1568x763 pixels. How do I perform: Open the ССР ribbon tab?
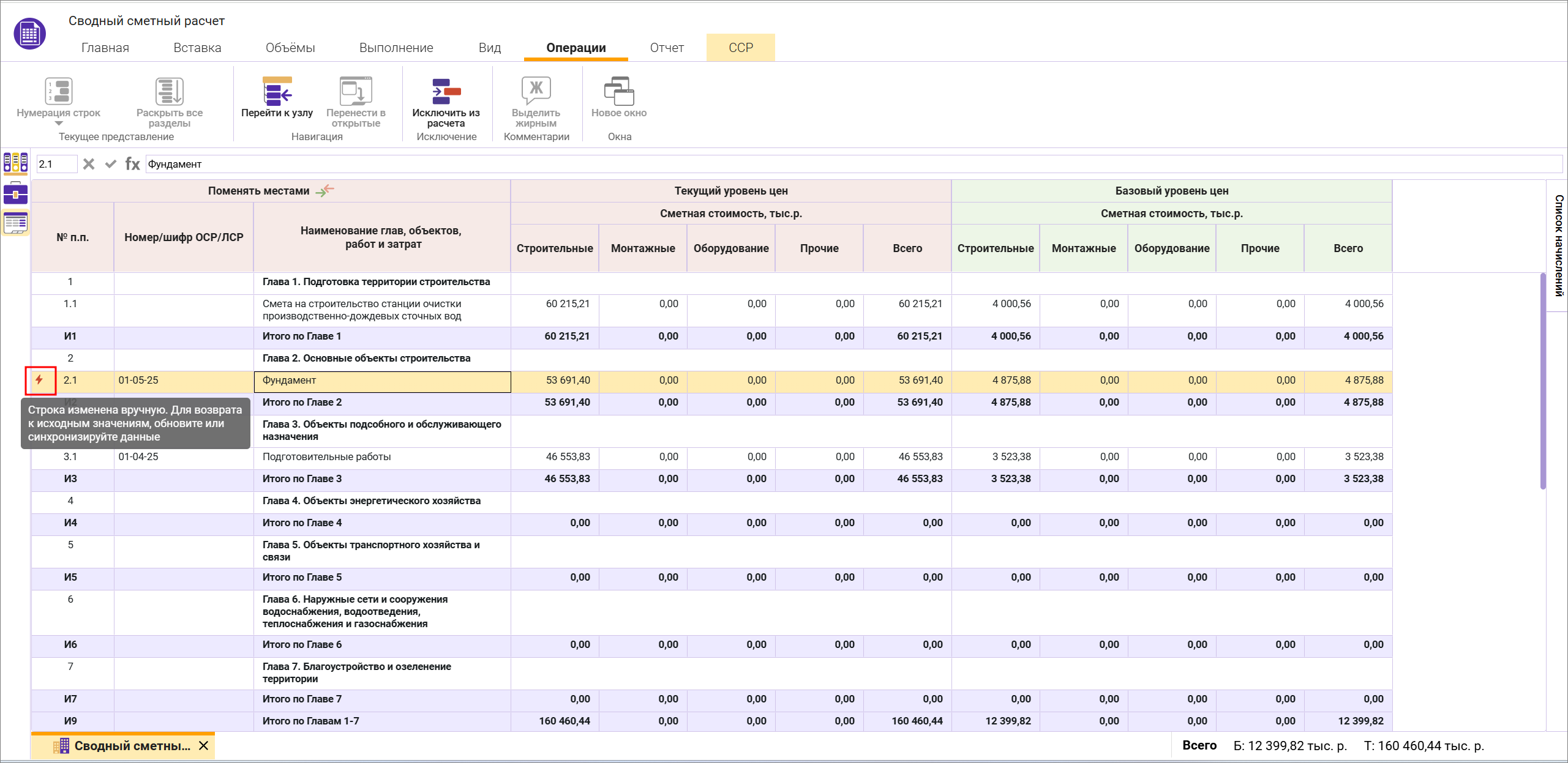point(740,48)
